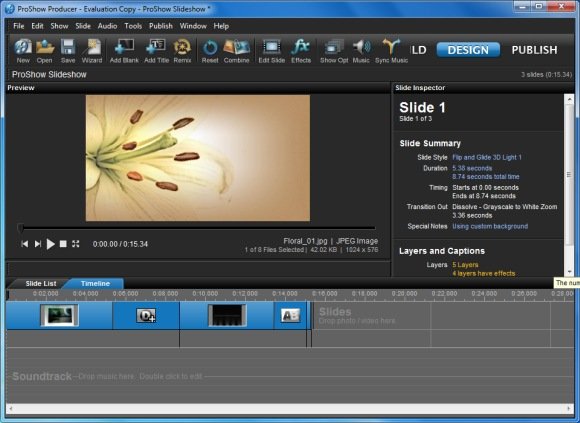This screenshot has width=580, height=423.
Task: Click the Using custom background link
Action: pyautogui.click(x=490, y=226)
